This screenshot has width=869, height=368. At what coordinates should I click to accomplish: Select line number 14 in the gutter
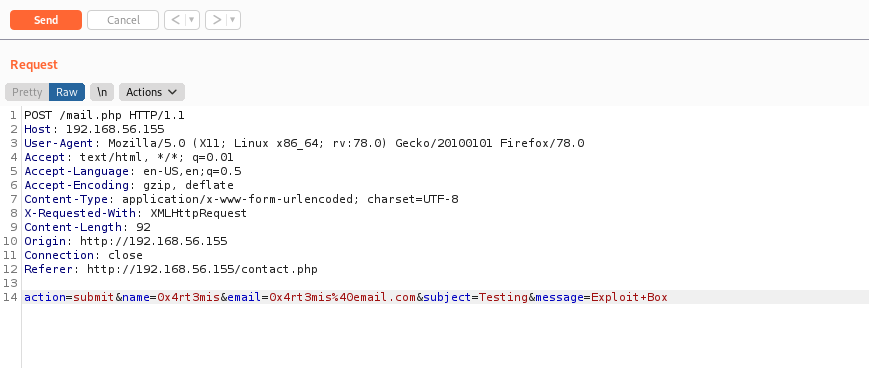click(x=11, y=297)
